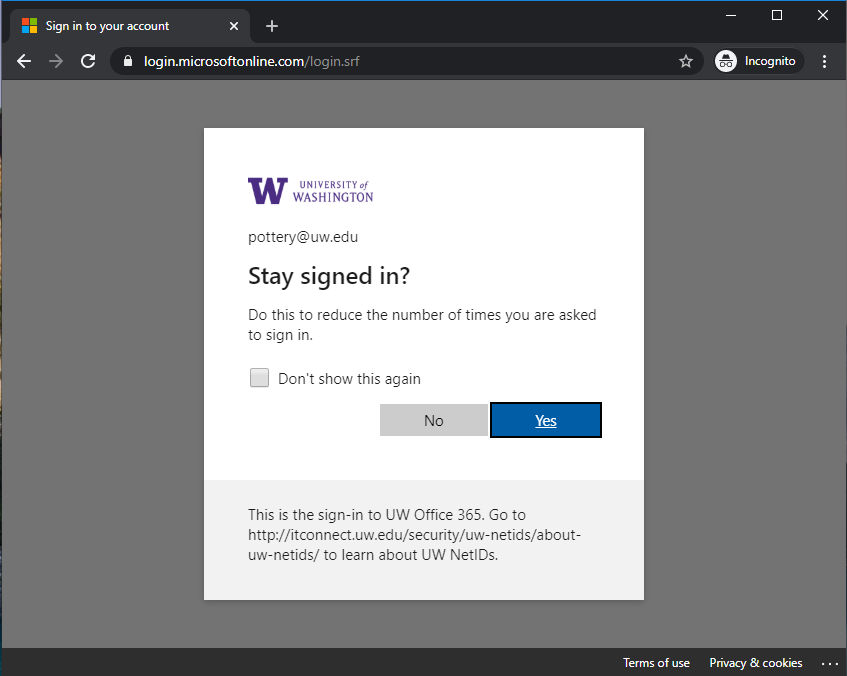The height and width of the screenshot is (676, 847).
Task: Bookmark this page with the star icon
Action: tap(685, 61)
